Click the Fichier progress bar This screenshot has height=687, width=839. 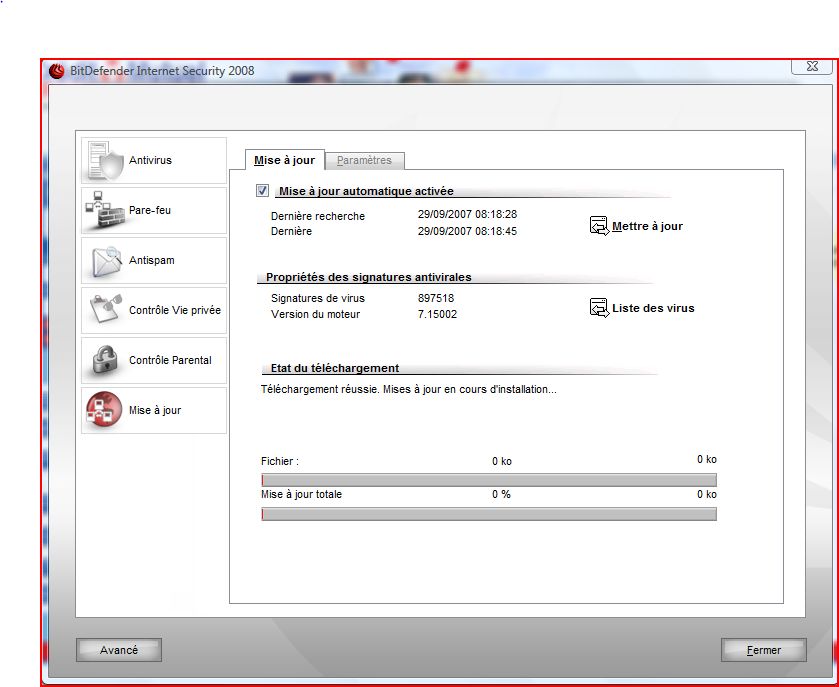[489, 480]
